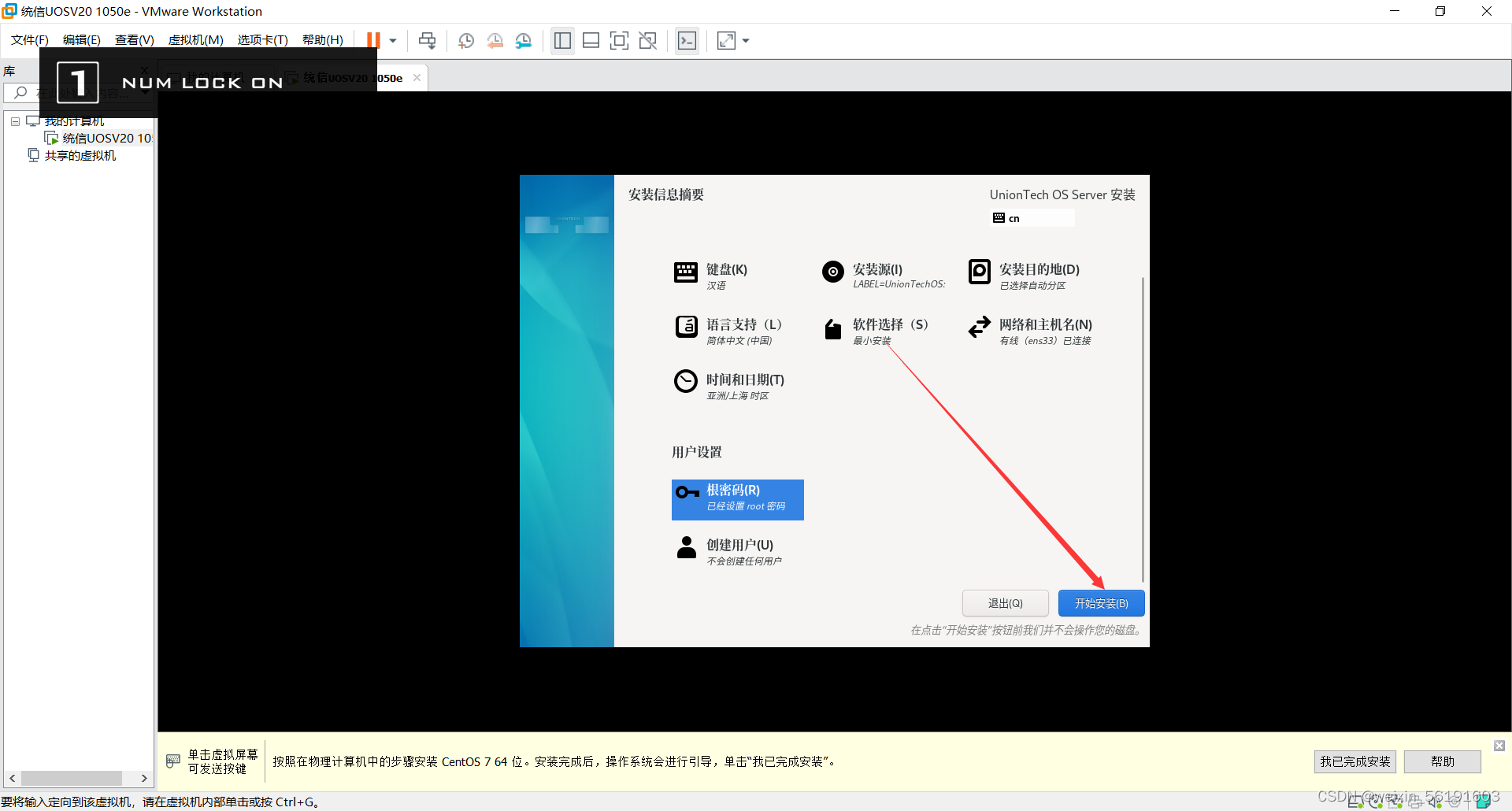Click the network adapter status bar icon
1512x811 pixels.
pos(1395,802)
